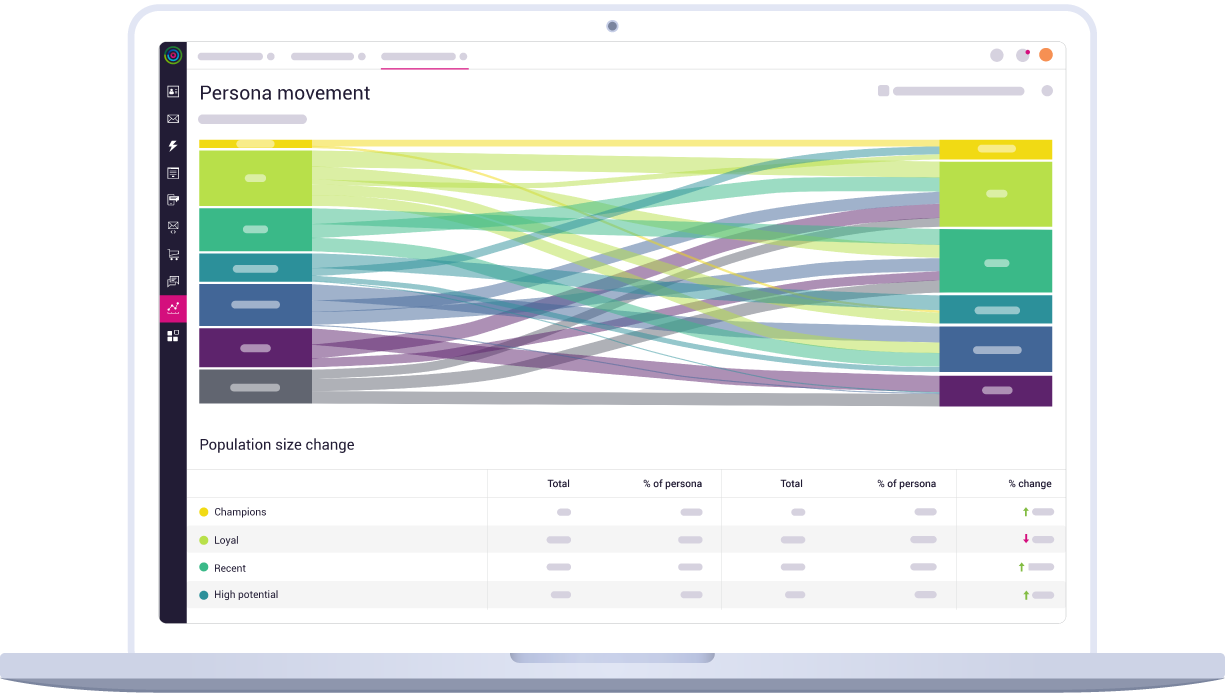Click the orange user avatar

(x=1046, y=55)
